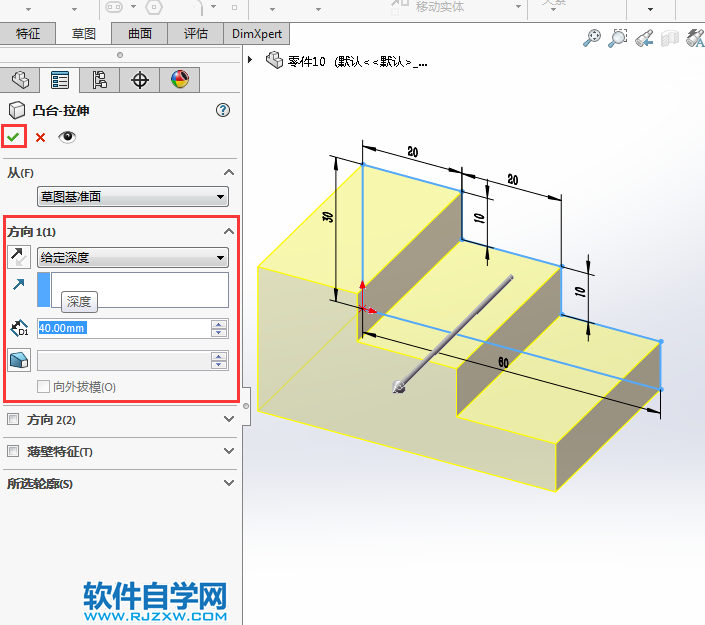Viewport: 705px width, 625px height.
Task: Increase draft angle with up spinner
Action: [x=219, y=356]
